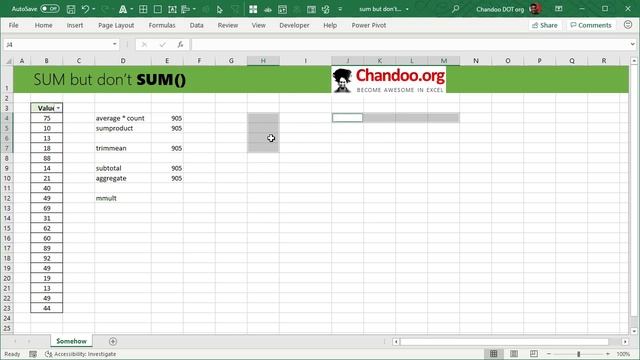This screenshot has height=360, width=640.
Task: Open the file name dropdown in title bar
Action: tap(407, 9)
